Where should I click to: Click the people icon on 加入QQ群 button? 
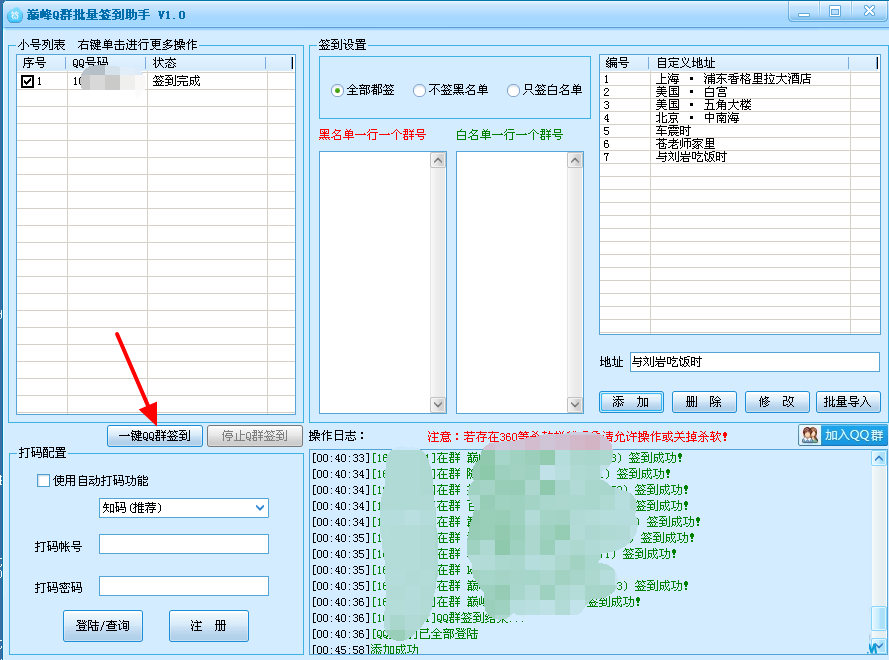(x=810, y=435)
